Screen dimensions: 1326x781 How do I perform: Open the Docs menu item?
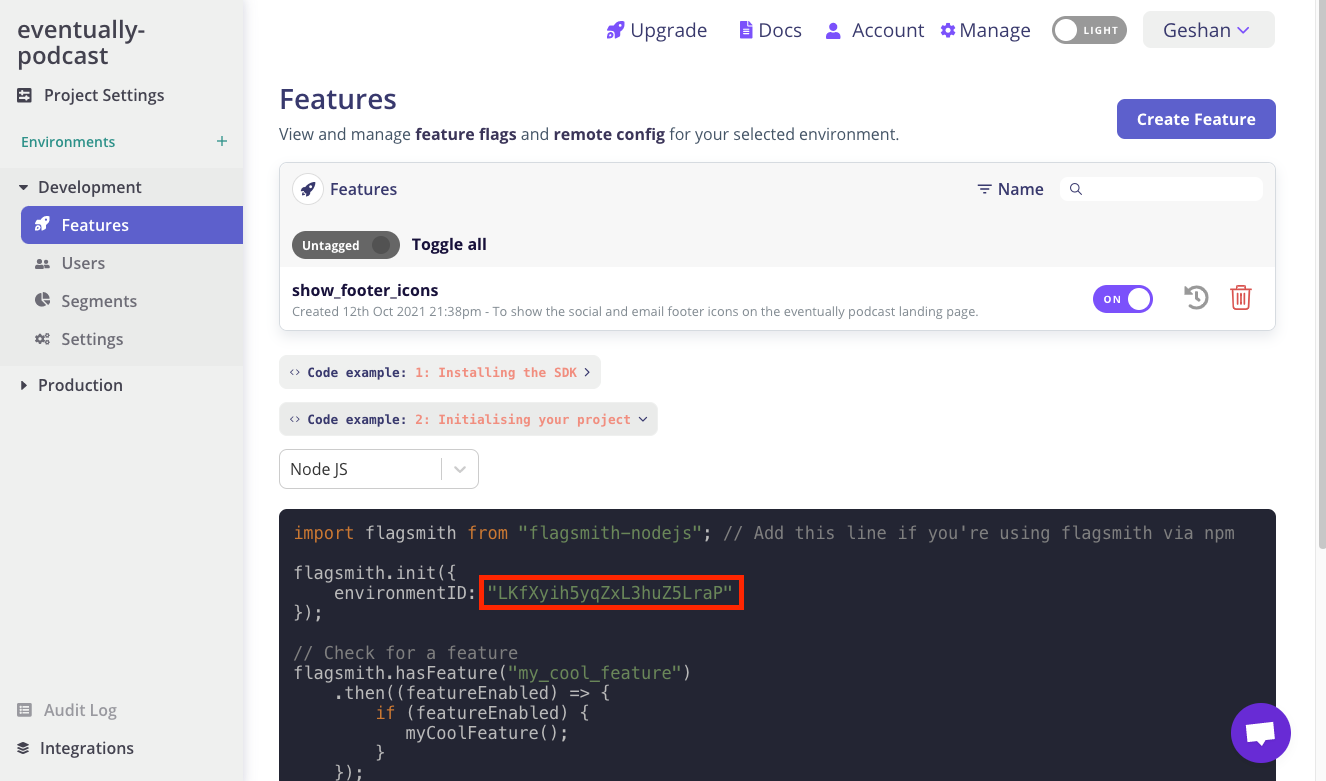[x=769, y=29]
